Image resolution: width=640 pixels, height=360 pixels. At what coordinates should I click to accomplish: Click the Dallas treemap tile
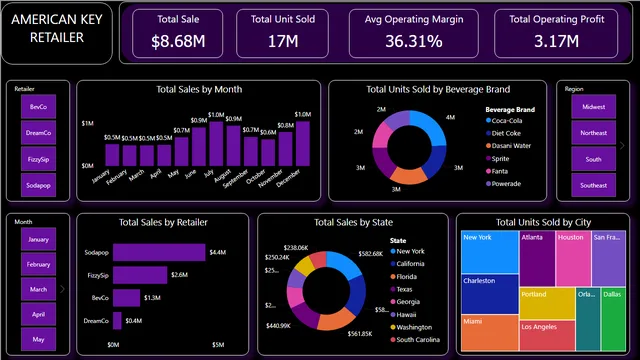(x=613, y=319)
